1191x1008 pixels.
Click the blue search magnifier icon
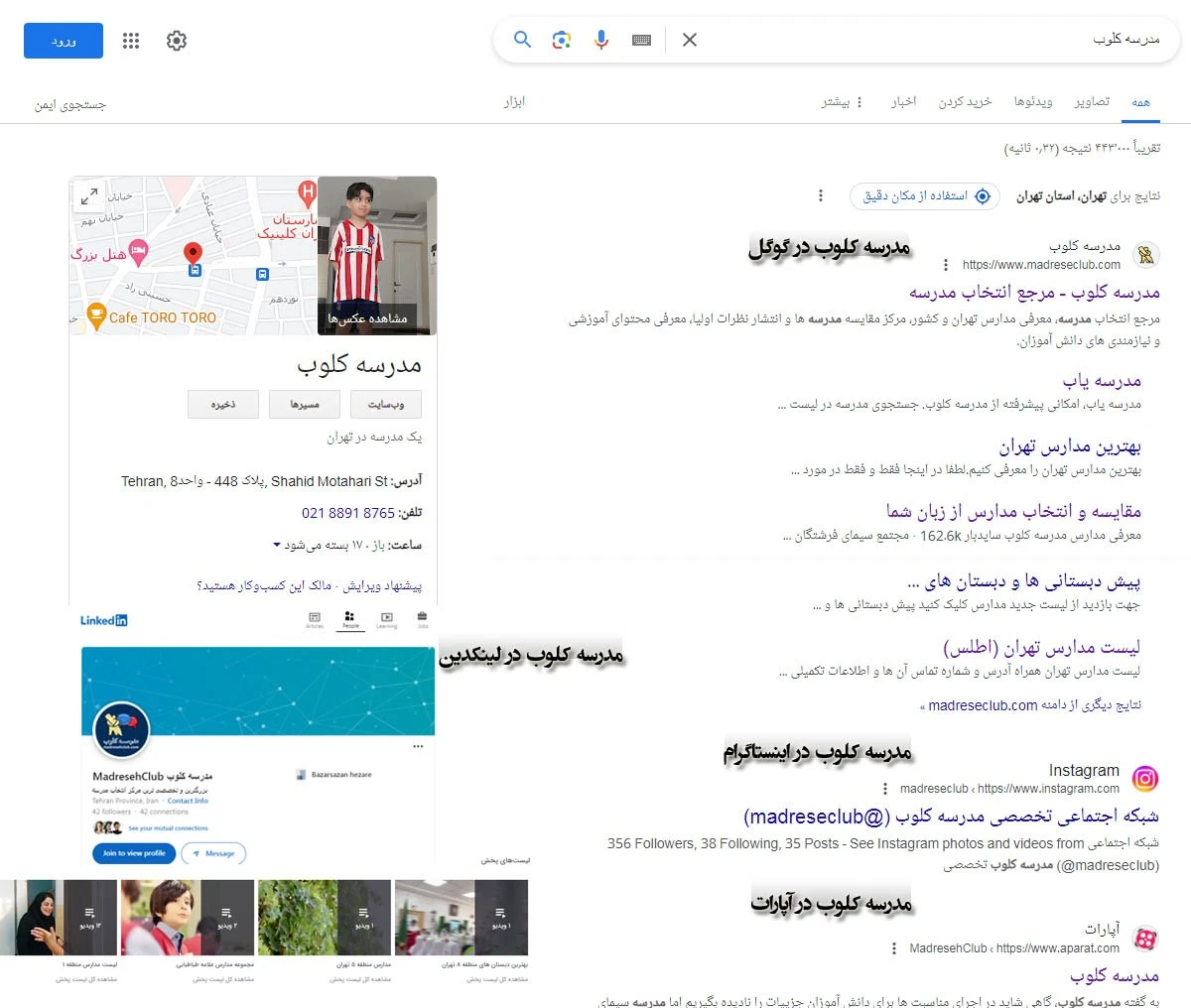pyautogui.click(x=522, y=40)
